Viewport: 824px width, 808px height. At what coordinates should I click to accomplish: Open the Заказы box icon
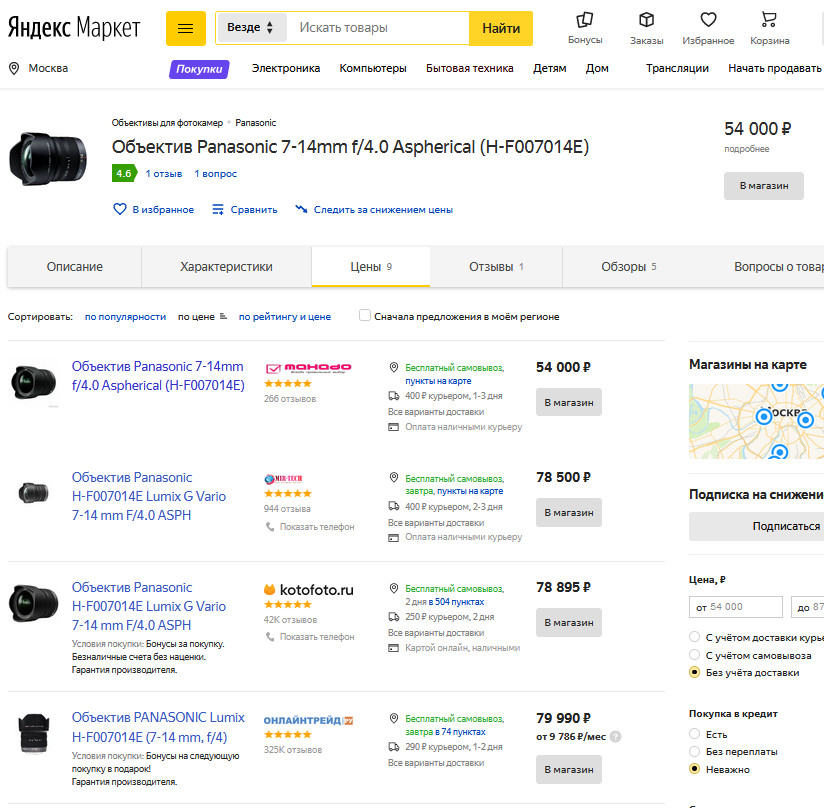coord(646,20)
